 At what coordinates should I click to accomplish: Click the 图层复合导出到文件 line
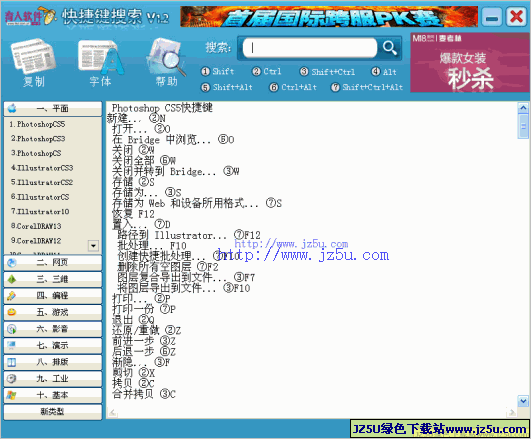186,277
